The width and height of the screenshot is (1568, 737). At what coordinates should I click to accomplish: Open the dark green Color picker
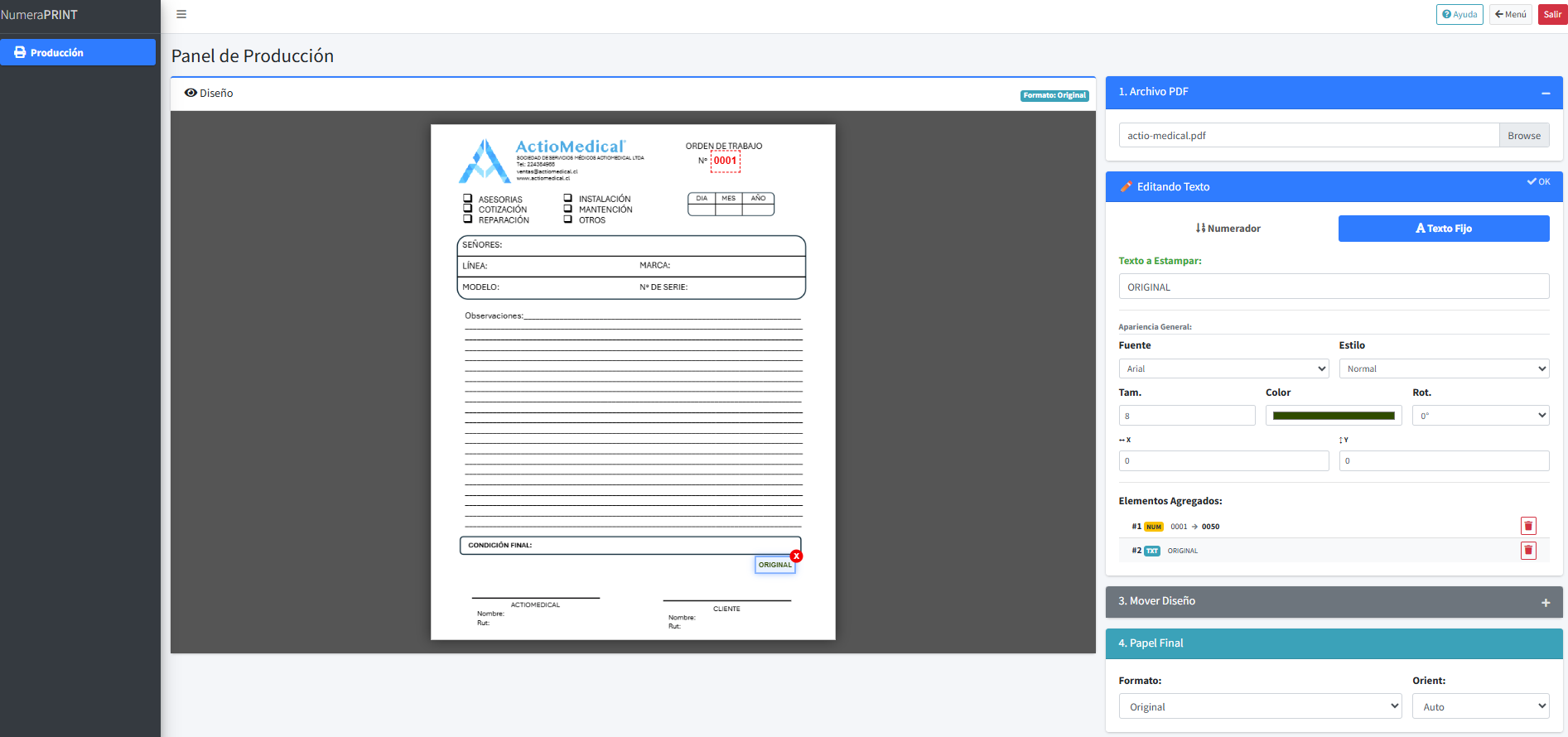[1333, 416]
